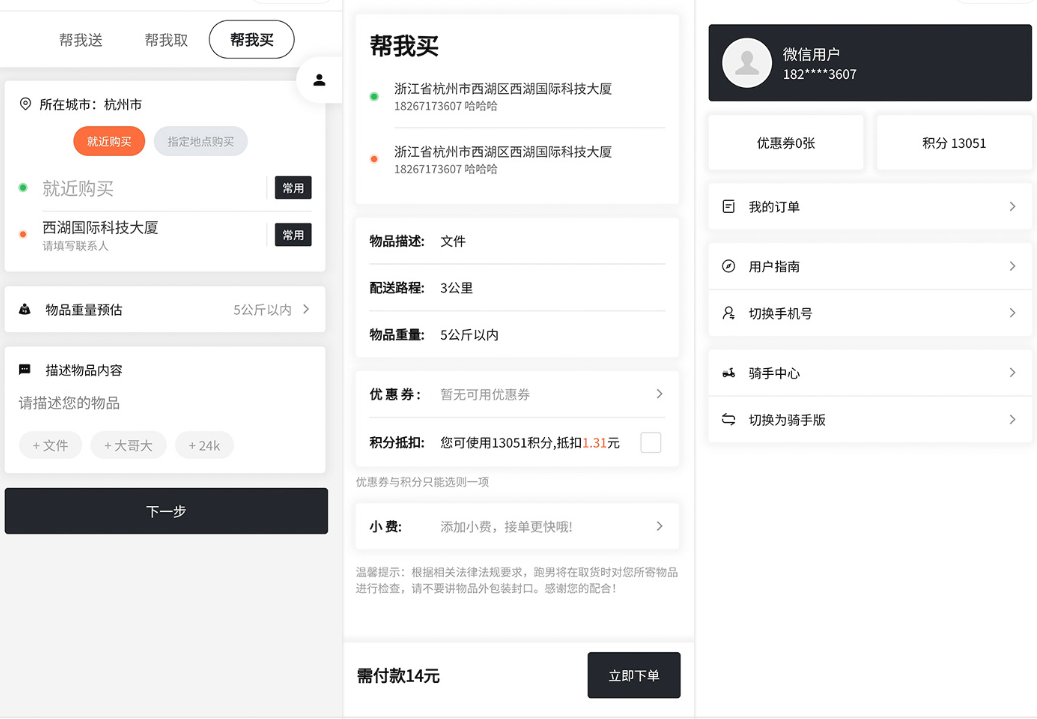1037x719 pixels.
Task: Switch to the 帮我取 tab
Action: coord(164,39)
